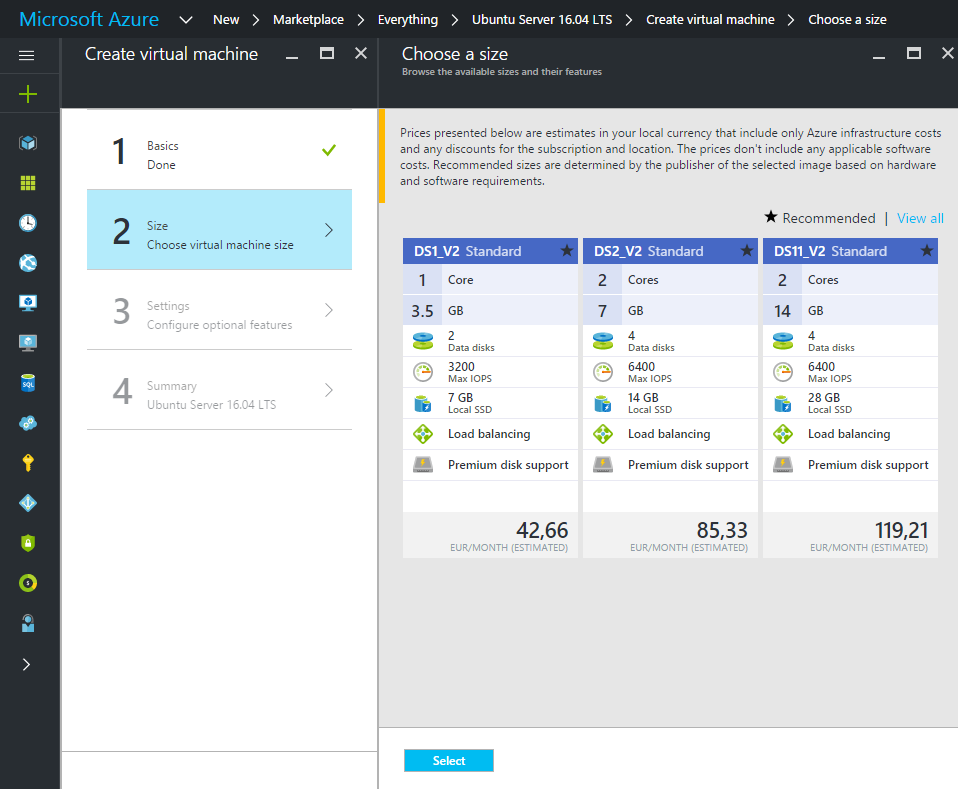958x789 pixels.
Task: Click the star on the DS11_V2 card
Action: point(927,251)
